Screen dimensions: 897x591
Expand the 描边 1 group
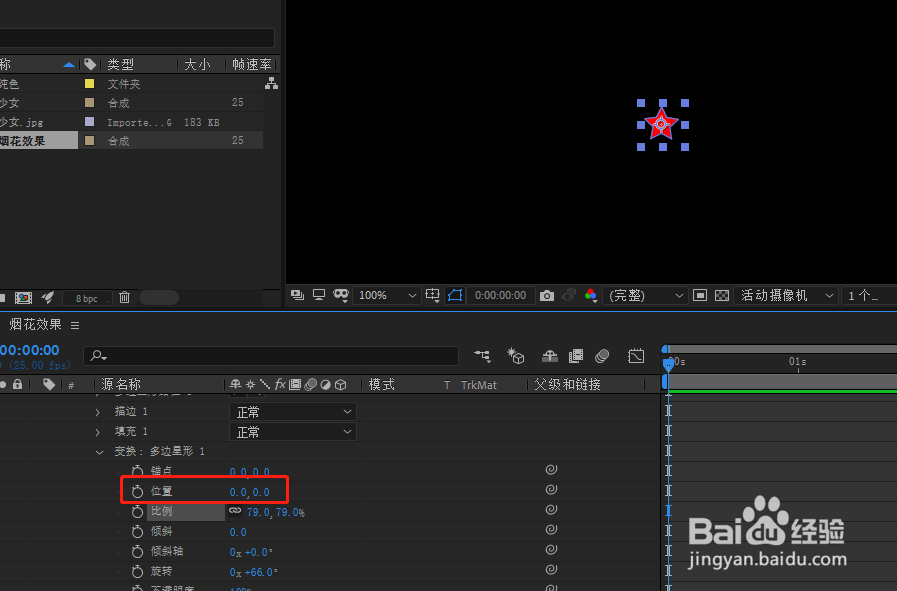(98, 412)
